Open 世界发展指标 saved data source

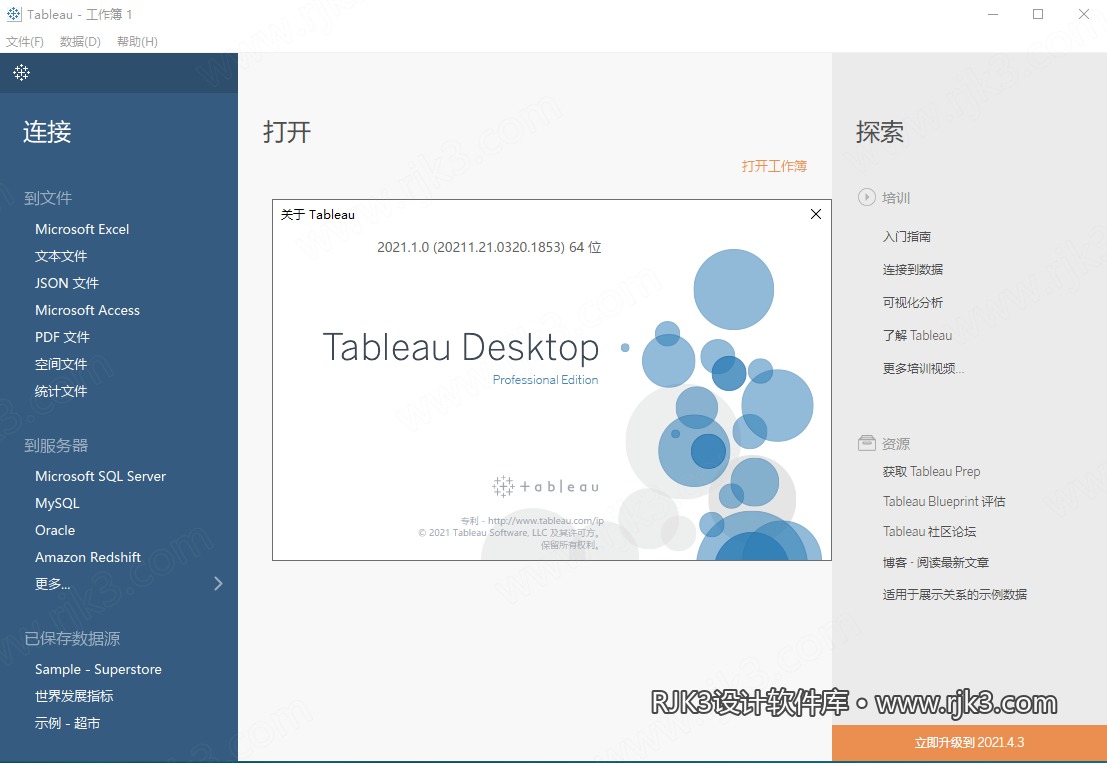(x=74, y=696)
